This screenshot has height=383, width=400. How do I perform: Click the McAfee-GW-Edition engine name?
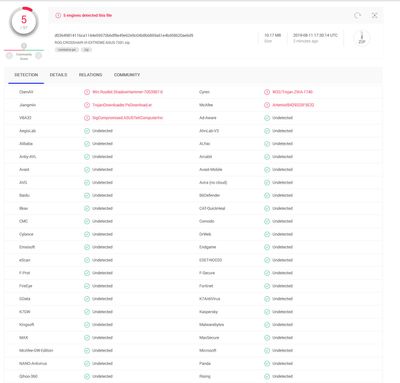pyautogui.click(x=36, y=350)
